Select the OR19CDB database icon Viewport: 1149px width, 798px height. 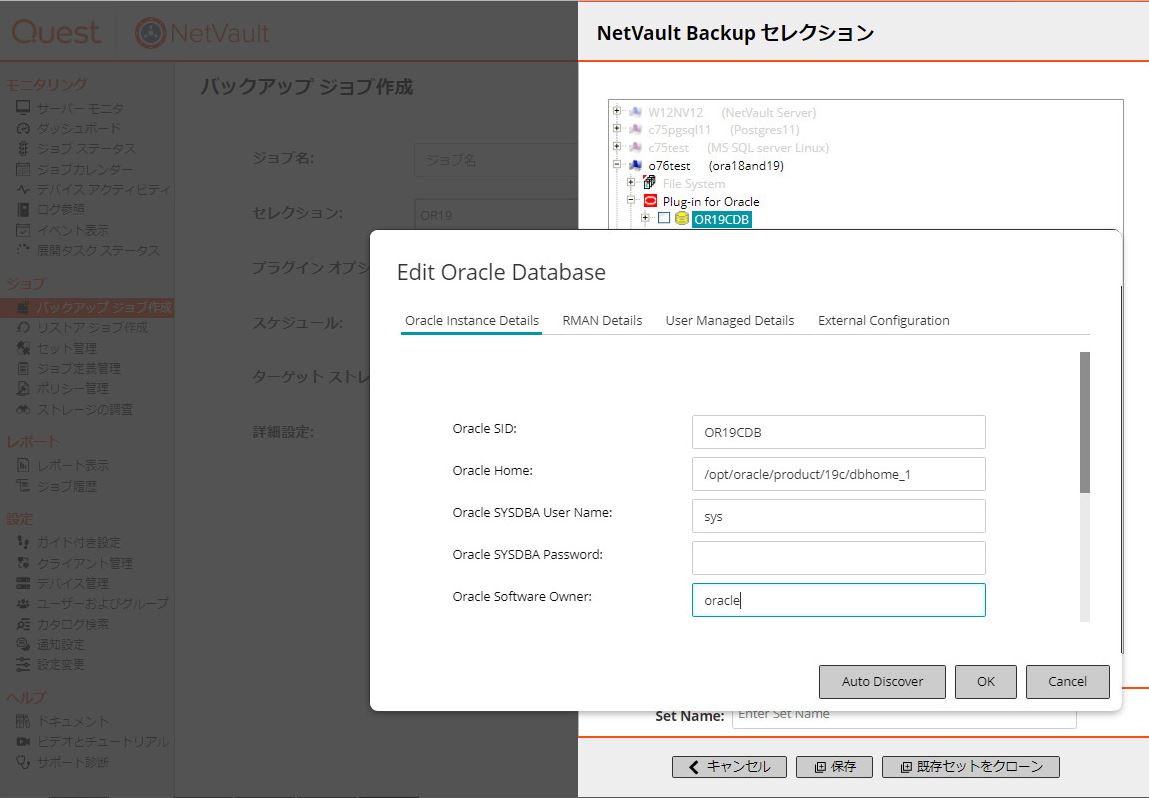tap(681, 218)
